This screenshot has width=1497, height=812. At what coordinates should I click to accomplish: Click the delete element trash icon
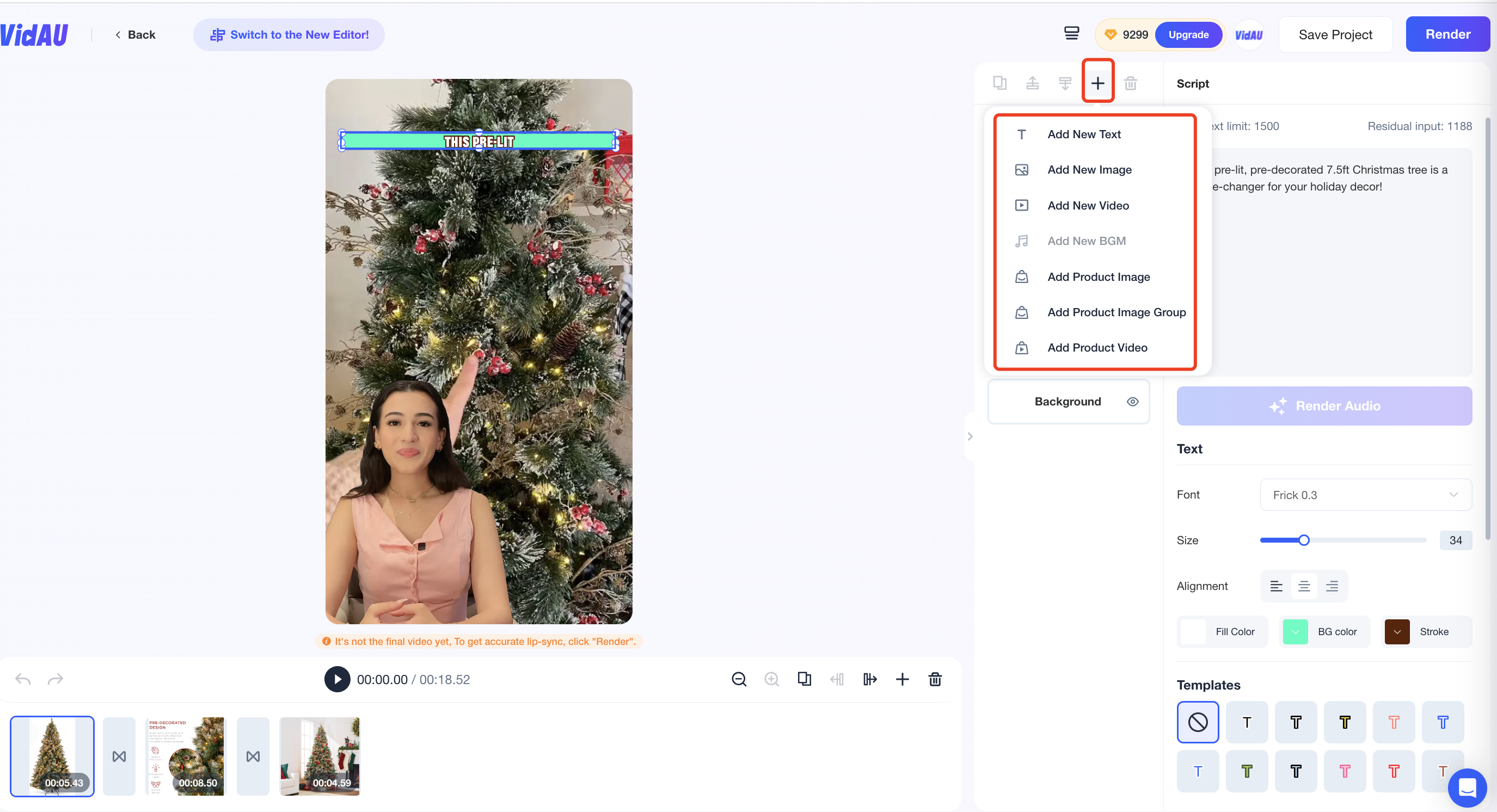(x=1131, y=83)
